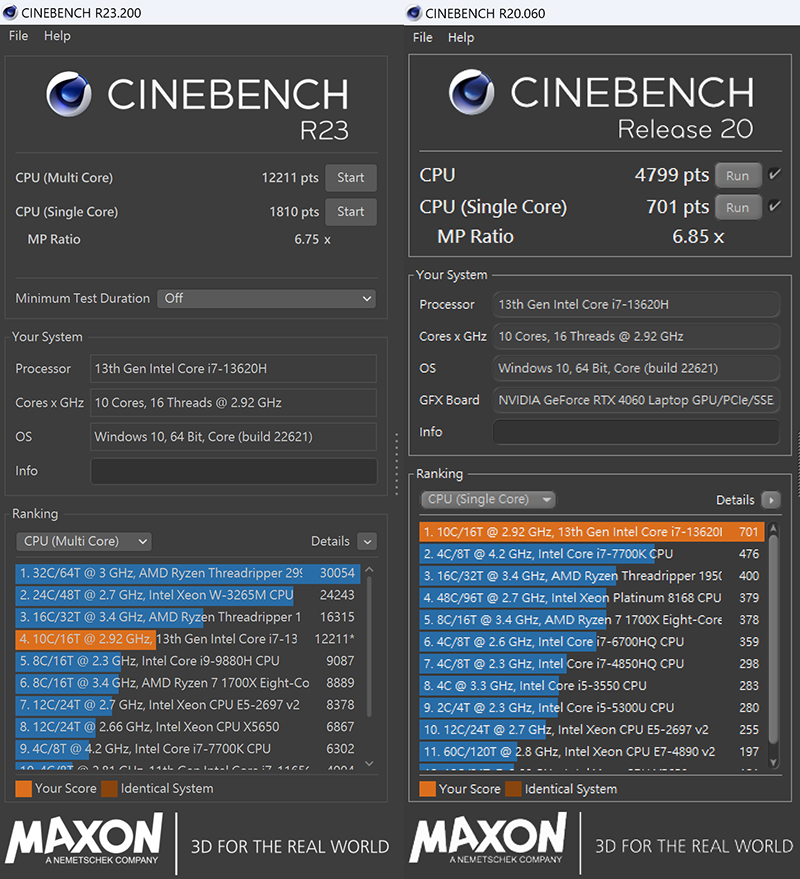Start the CPU (Multi Core) test in R23
The width and height of the screenshot is (800, 879).
tap(350, 178)
